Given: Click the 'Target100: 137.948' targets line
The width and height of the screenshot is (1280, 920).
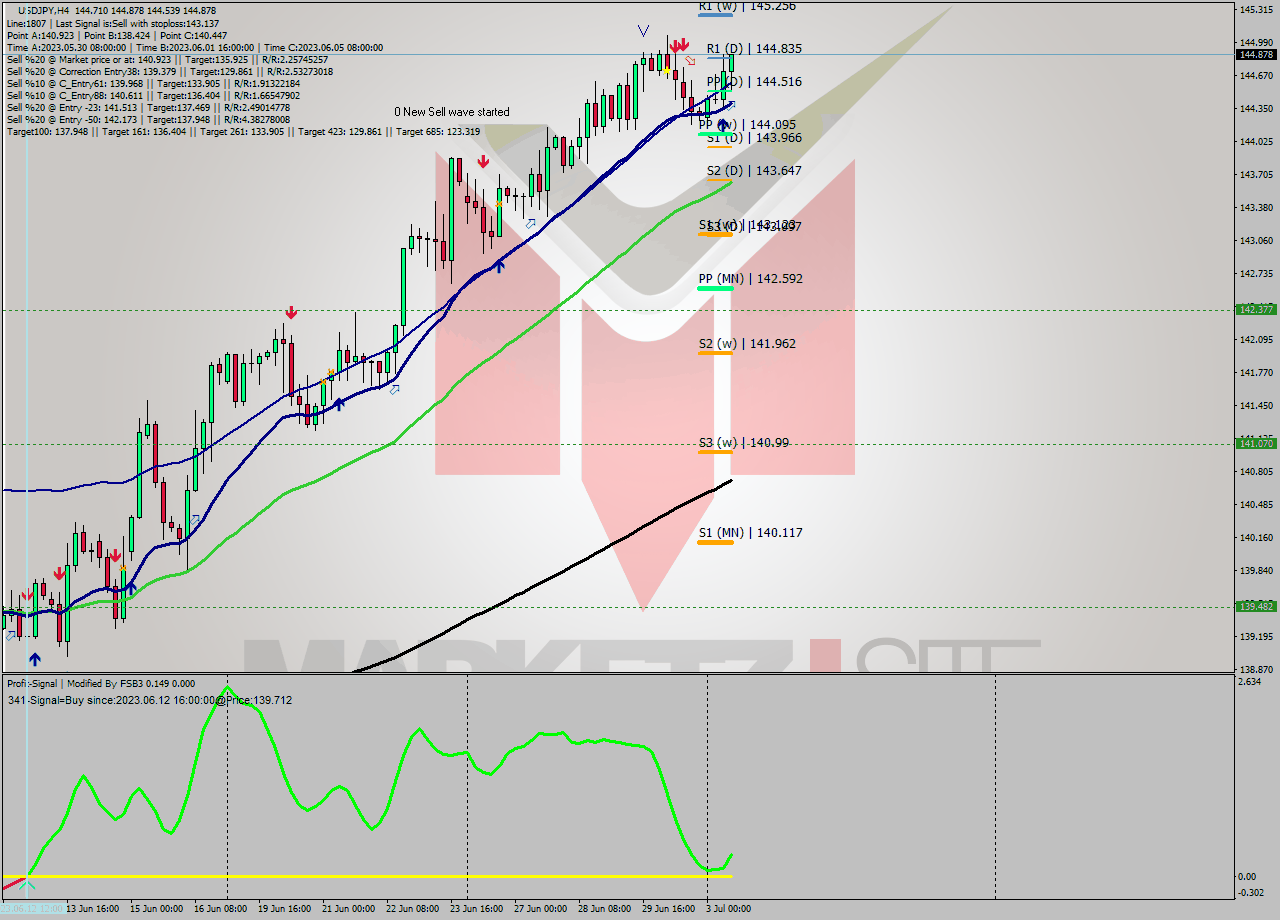Looking at the screenshot, I should pos(243,131).
